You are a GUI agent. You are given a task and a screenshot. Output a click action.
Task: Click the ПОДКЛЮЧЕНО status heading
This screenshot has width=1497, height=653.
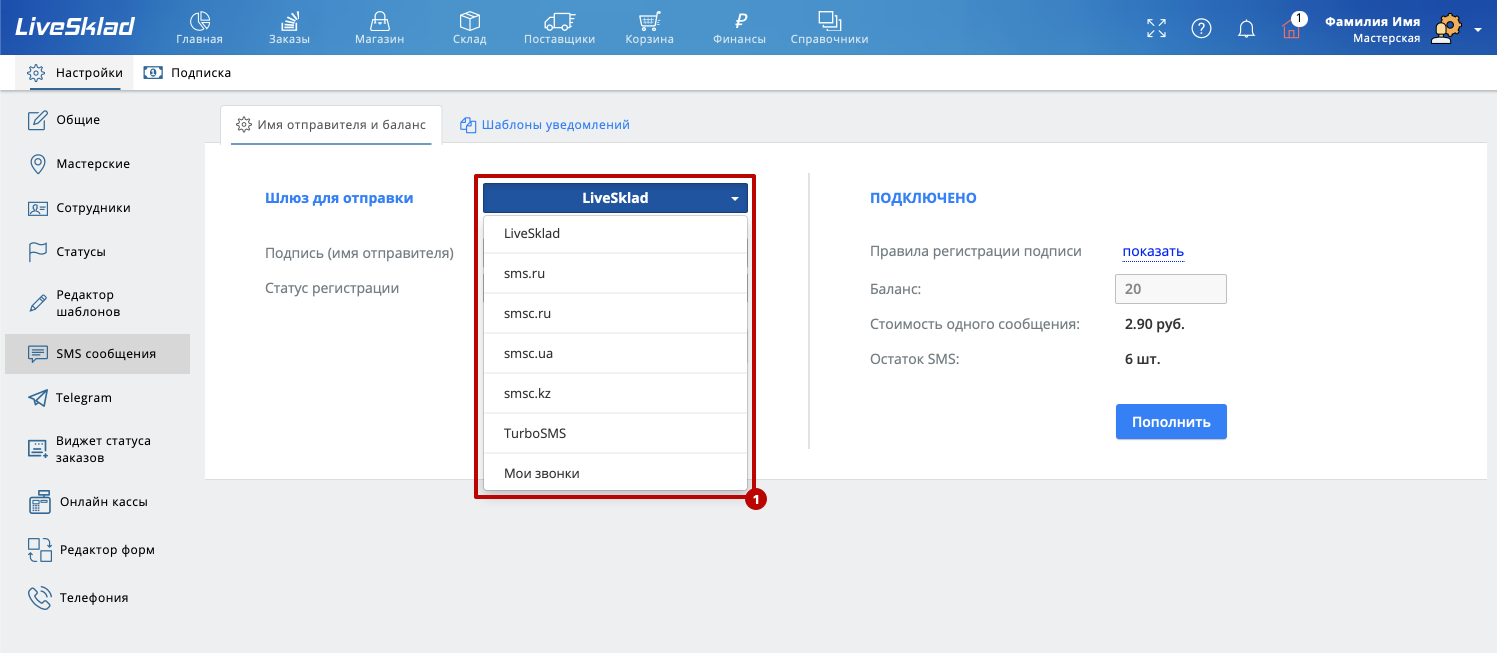(923, 198)
